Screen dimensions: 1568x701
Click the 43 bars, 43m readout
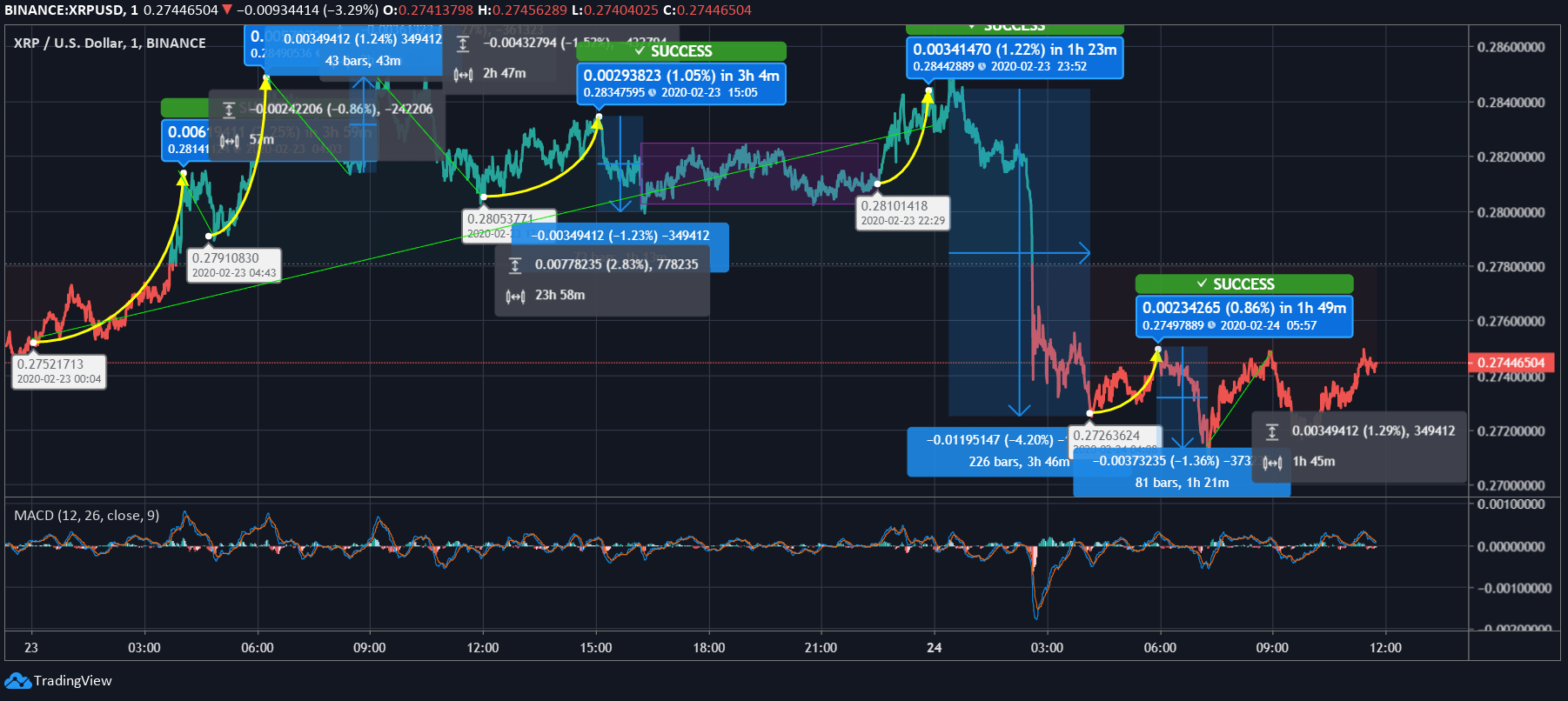363,60
